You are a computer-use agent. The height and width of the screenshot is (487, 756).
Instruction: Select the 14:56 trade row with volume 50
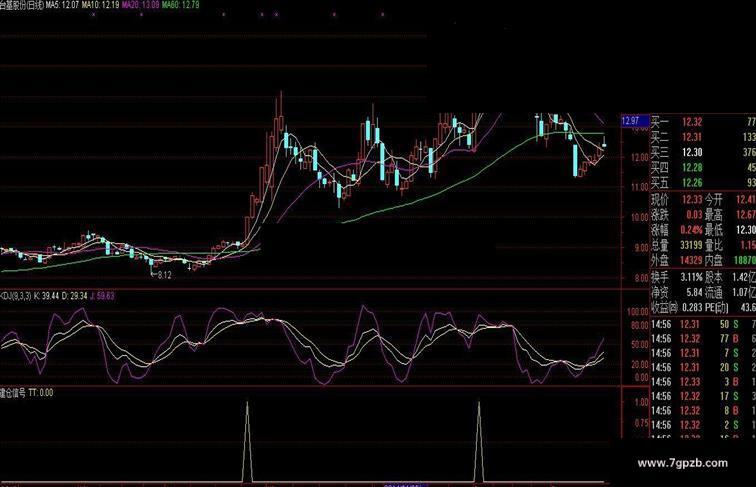pos(703,325)
